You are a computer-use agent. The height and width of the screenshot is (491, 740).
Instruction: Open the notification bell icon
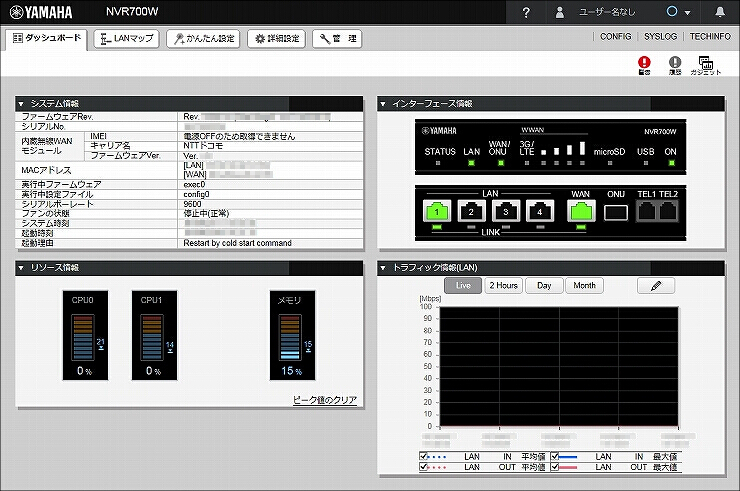tap(720, 12)
